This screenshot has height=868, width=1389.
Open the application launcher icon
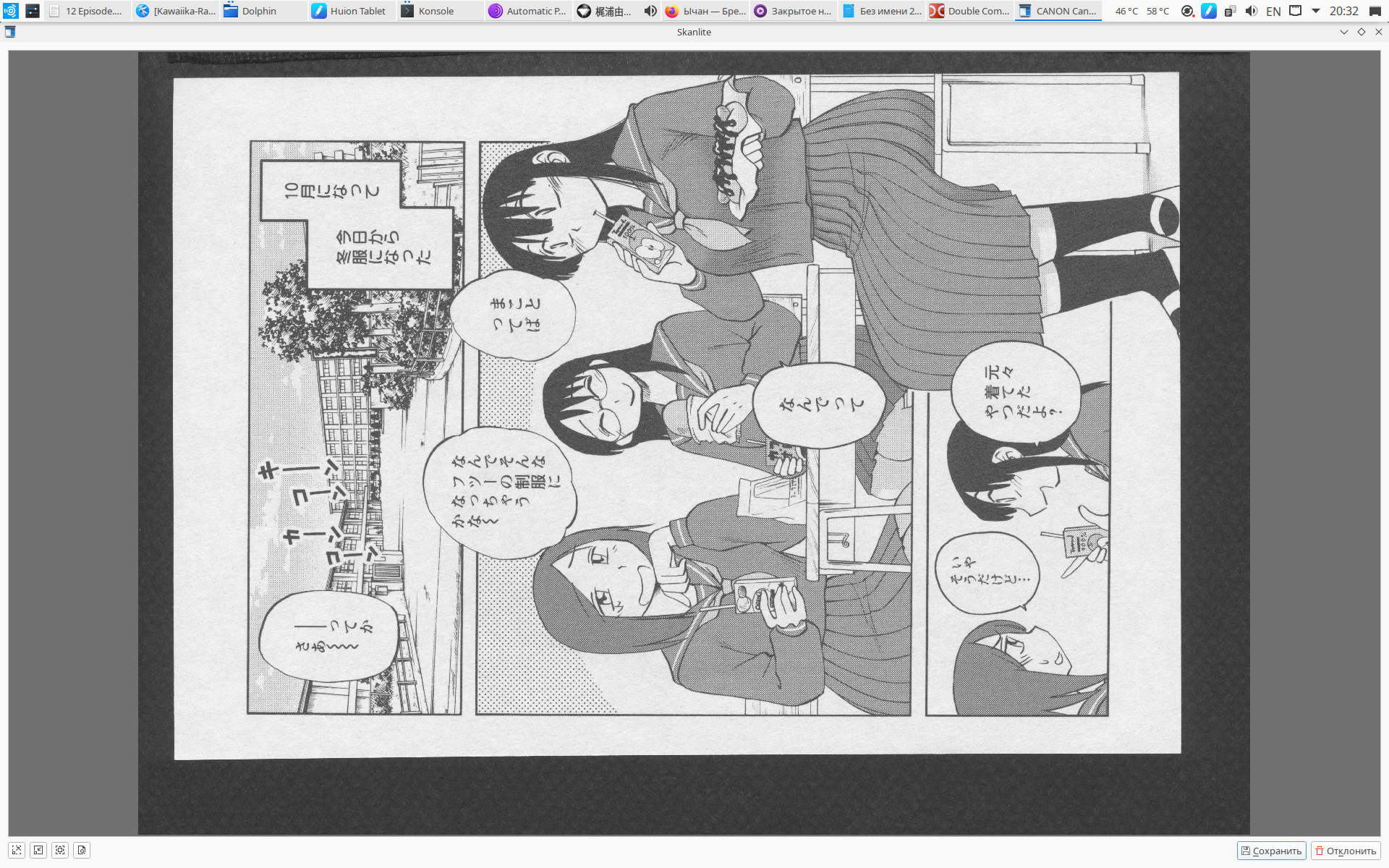coord(10,11)
